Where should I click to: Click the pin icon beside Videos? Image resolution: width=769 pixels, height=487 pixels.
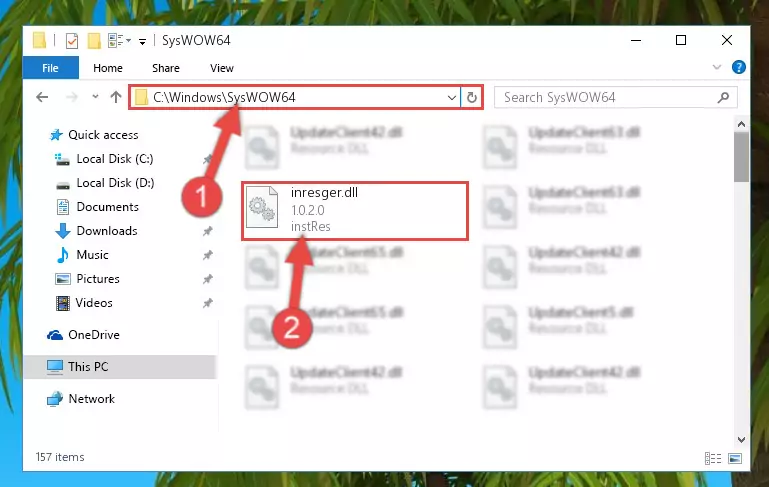[x=207, y=303]
